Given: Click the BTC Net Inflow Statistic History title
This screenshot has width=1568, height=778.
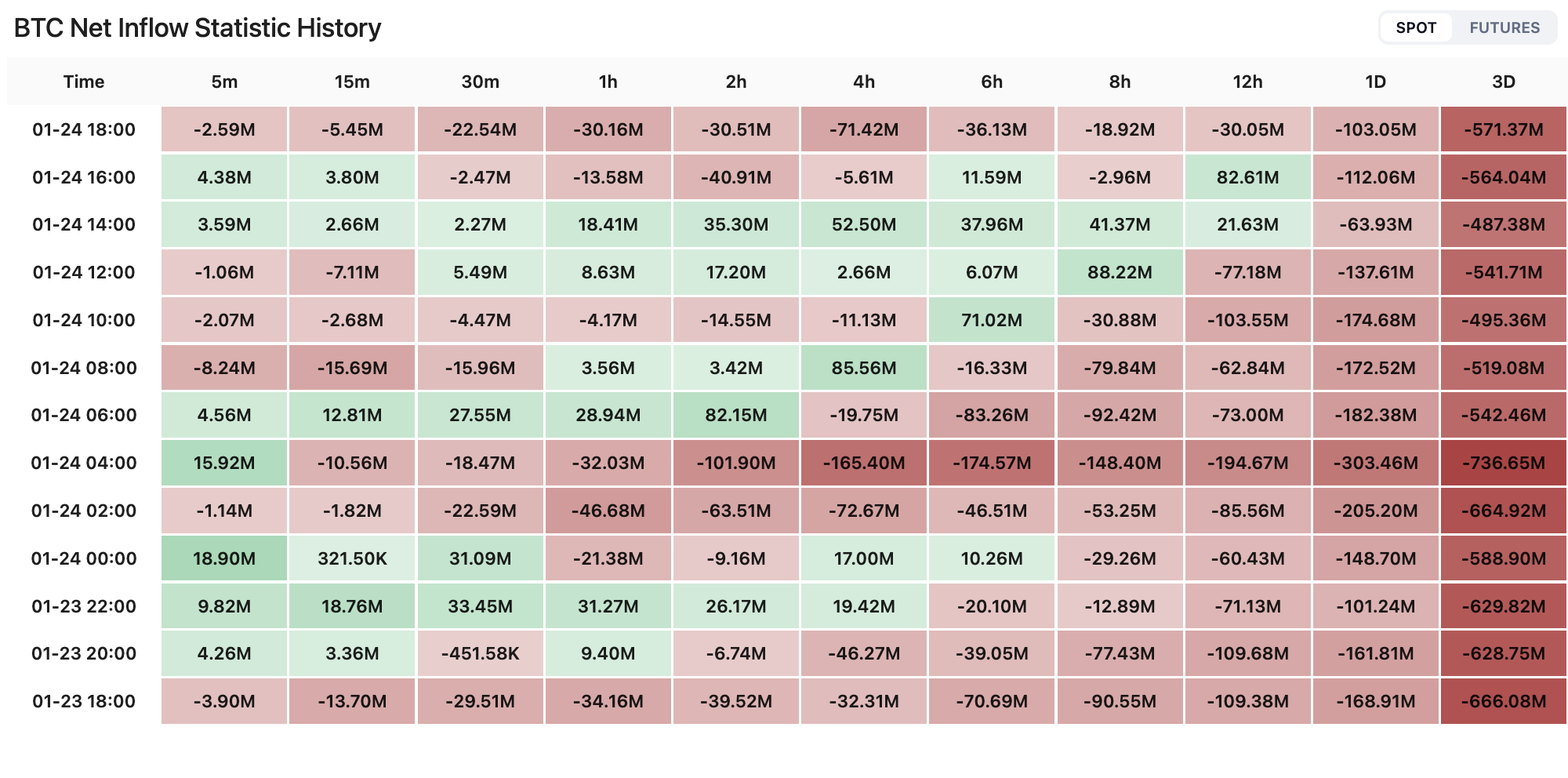Looking at the screenshot, I should (198, 28).
